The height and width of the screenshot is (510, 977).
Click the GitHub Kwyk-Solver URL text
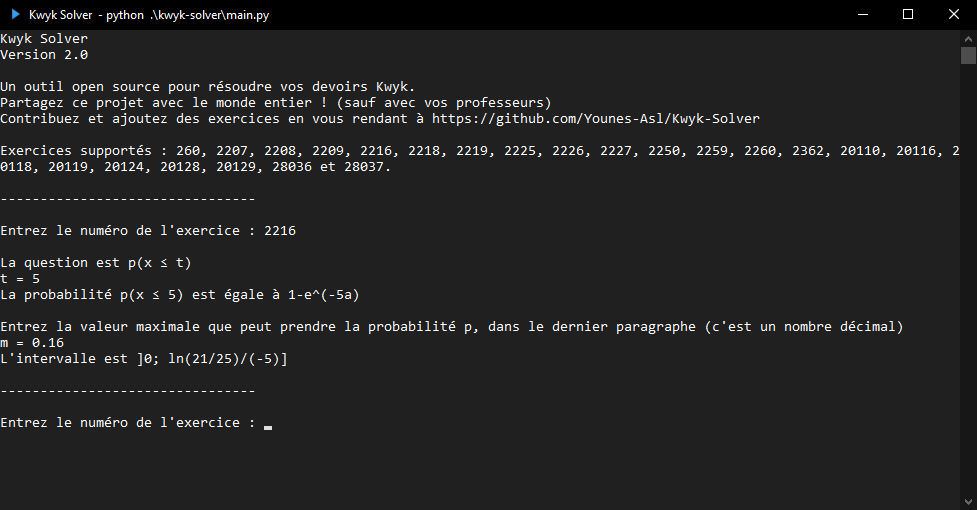[596, 118]
